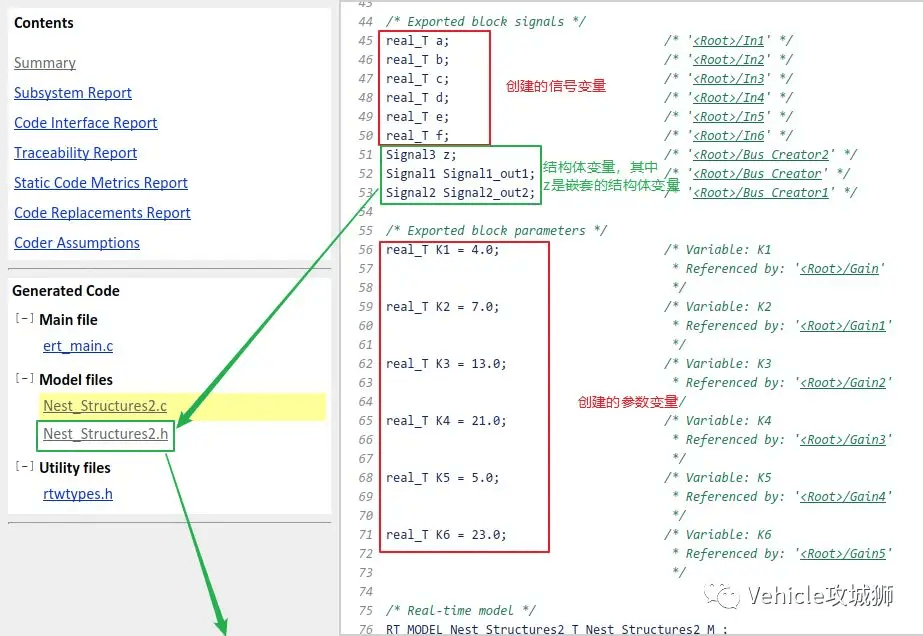Select the Nest_Structures2.c file link
923x636 pixels.
pyautogui.click(x=105, y=406)
